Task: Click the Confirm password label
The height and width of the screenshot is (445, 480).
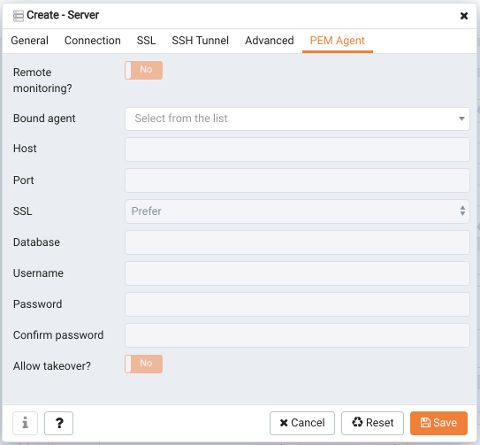Action: 58,335
